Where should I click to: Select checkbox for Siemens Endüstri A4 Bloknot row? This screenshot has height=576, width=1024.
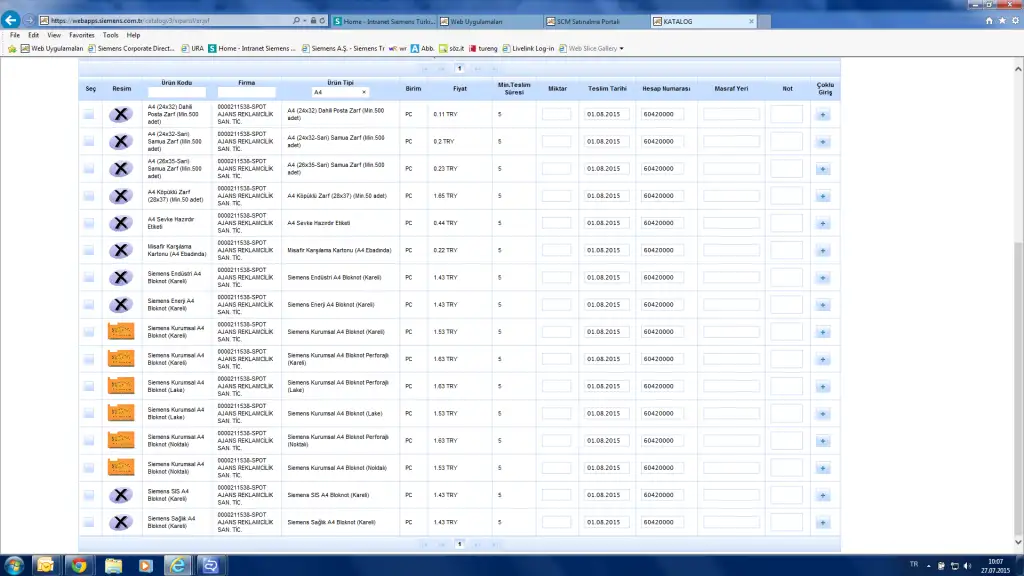(89, 278)
